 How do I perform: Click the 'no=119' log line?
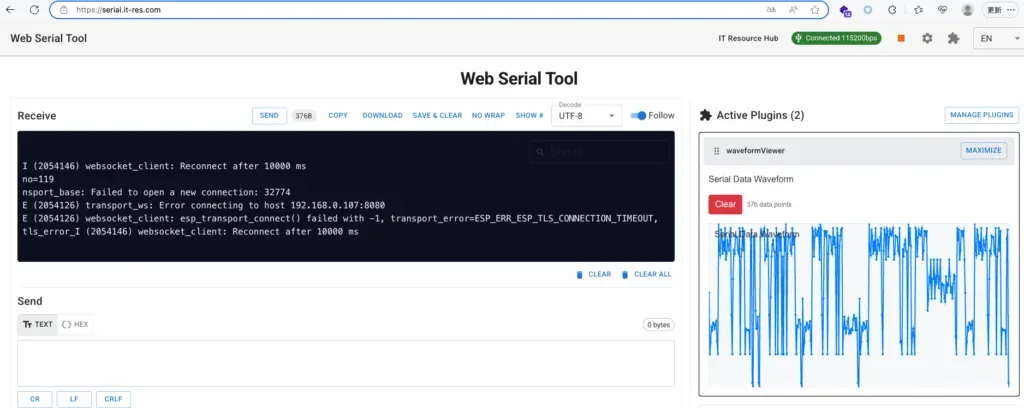(x=38, y=179)
